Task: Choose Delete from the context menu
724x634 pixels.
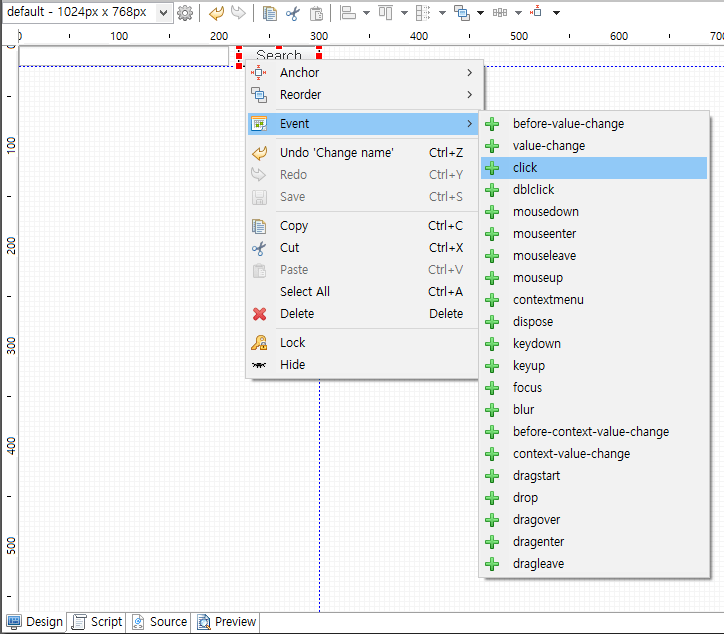Action: (x=297, y=314)
